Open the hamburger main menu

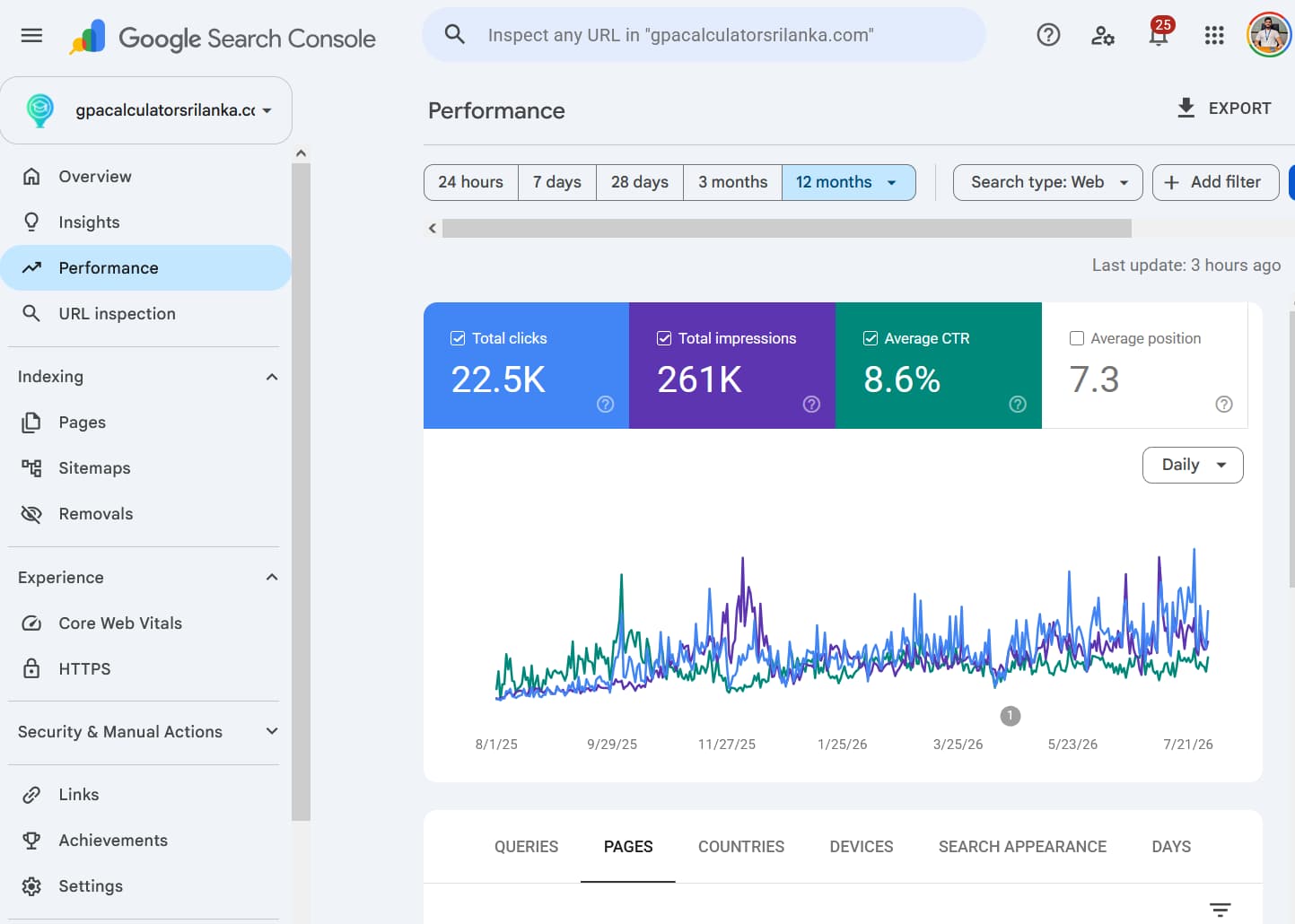point(31,36)
